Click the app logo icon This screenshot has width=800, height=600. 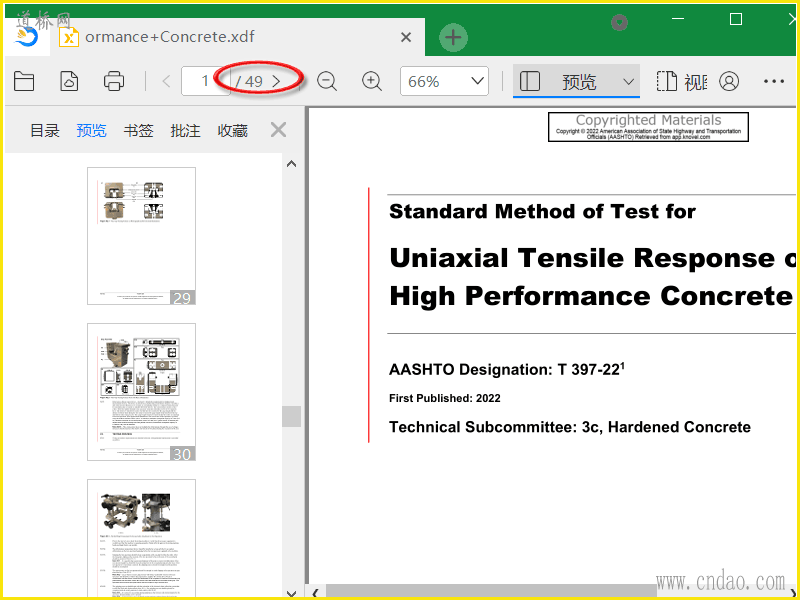coord(27,37)
